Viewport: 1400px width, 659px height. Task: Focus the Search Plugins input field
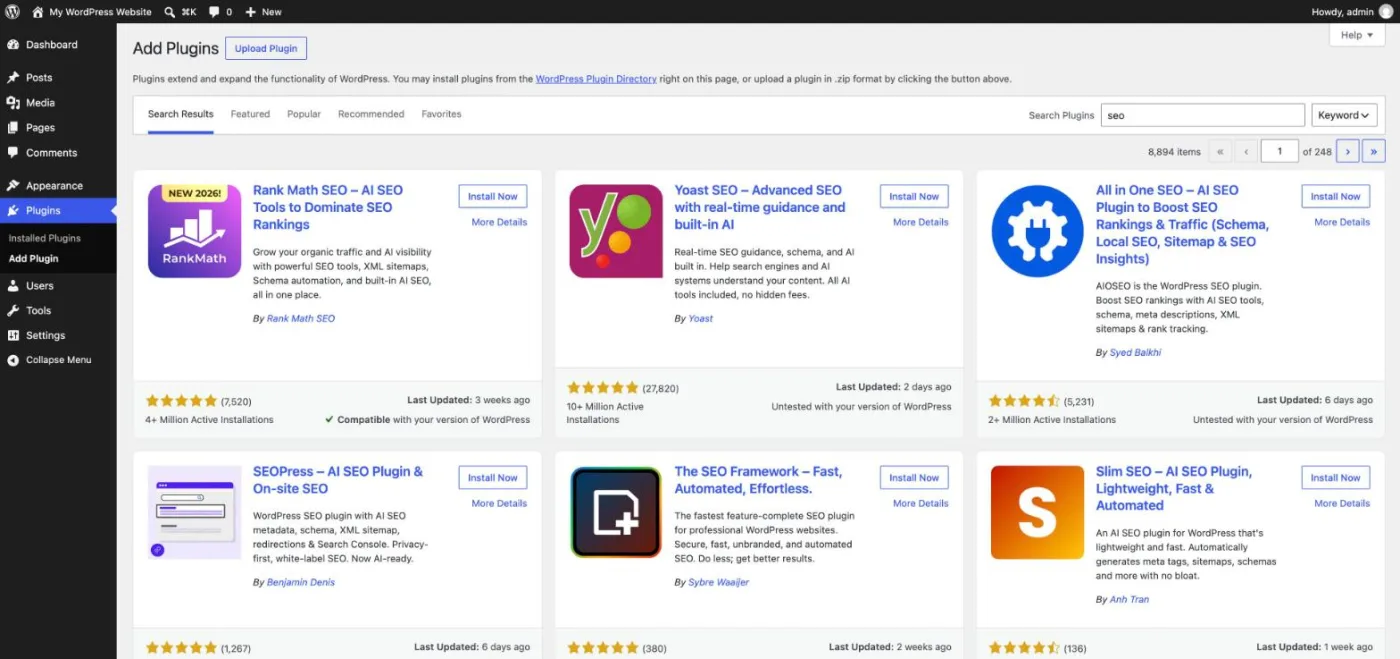click(x=1203, y=115)
